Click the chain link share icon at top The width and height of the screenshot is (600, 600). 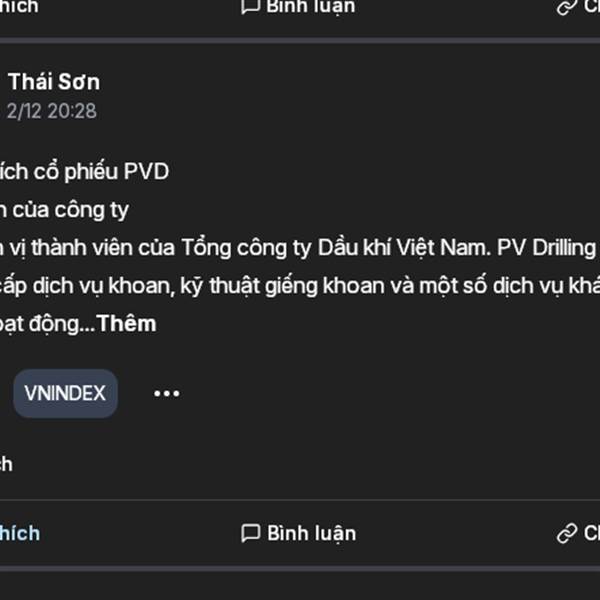pos(567,7)
